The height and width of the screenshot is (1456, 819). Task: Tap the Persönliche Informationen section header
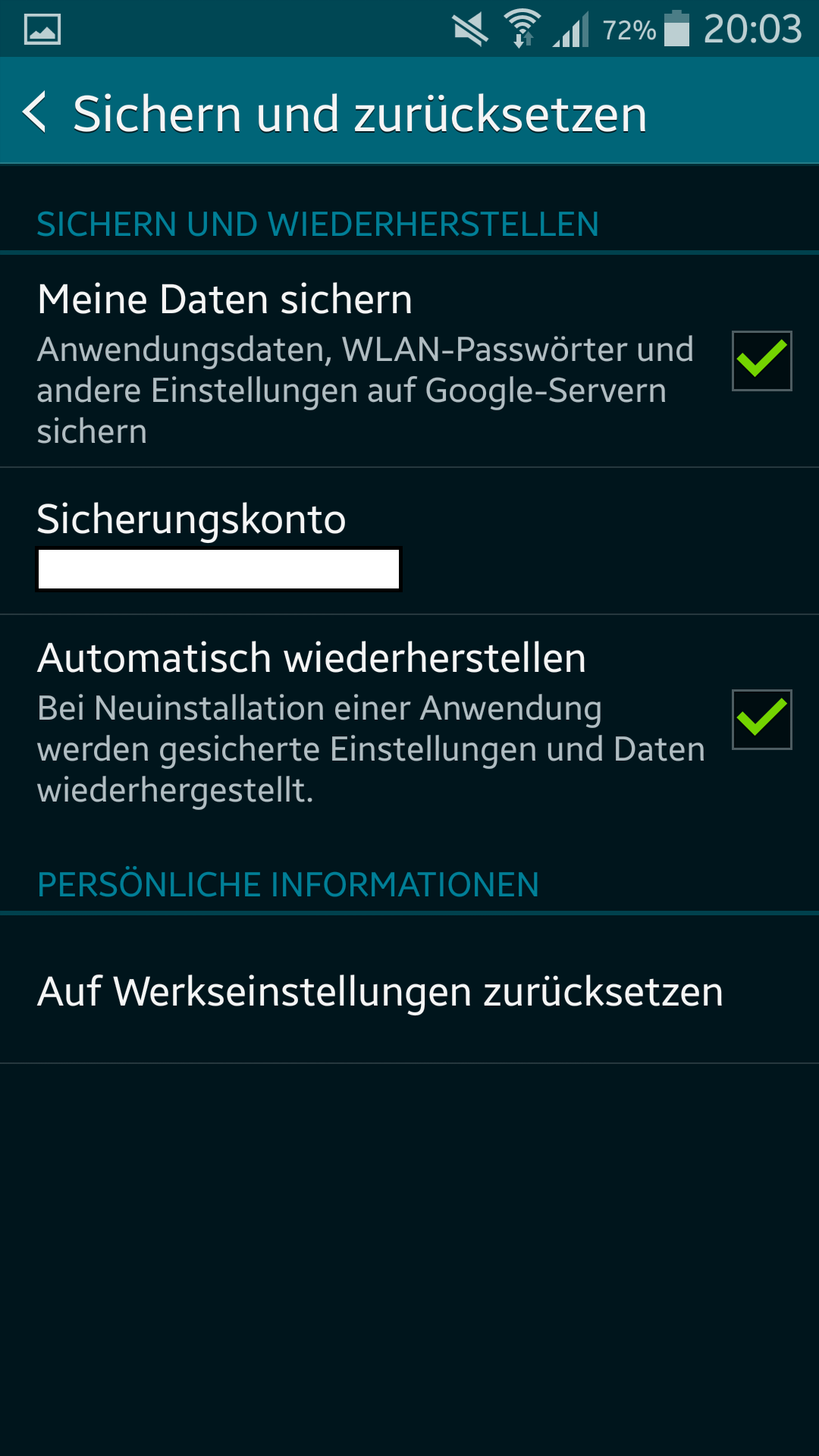coord(288,885)
